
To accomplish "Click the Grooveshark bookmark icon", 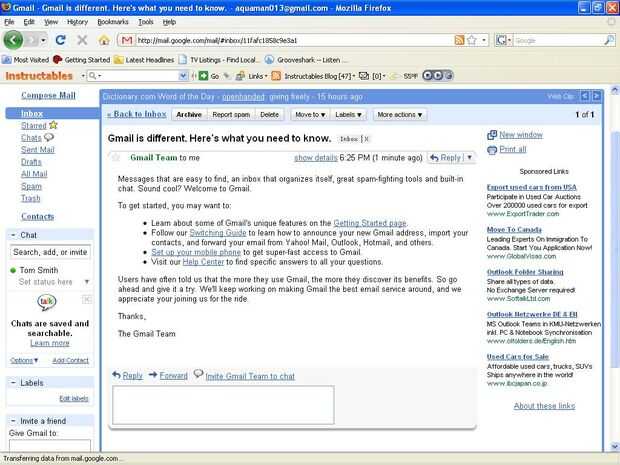I will pos(269,60).
